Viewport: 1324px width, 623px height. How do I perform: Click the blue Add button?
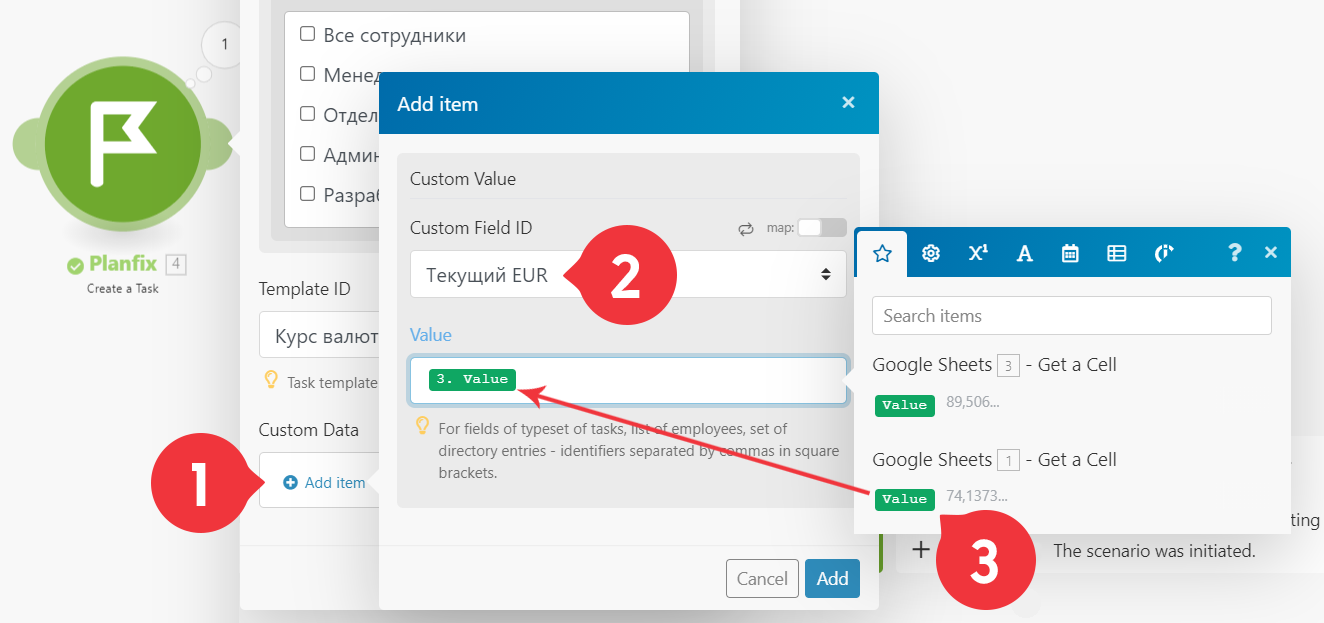(x=832, y=578)
